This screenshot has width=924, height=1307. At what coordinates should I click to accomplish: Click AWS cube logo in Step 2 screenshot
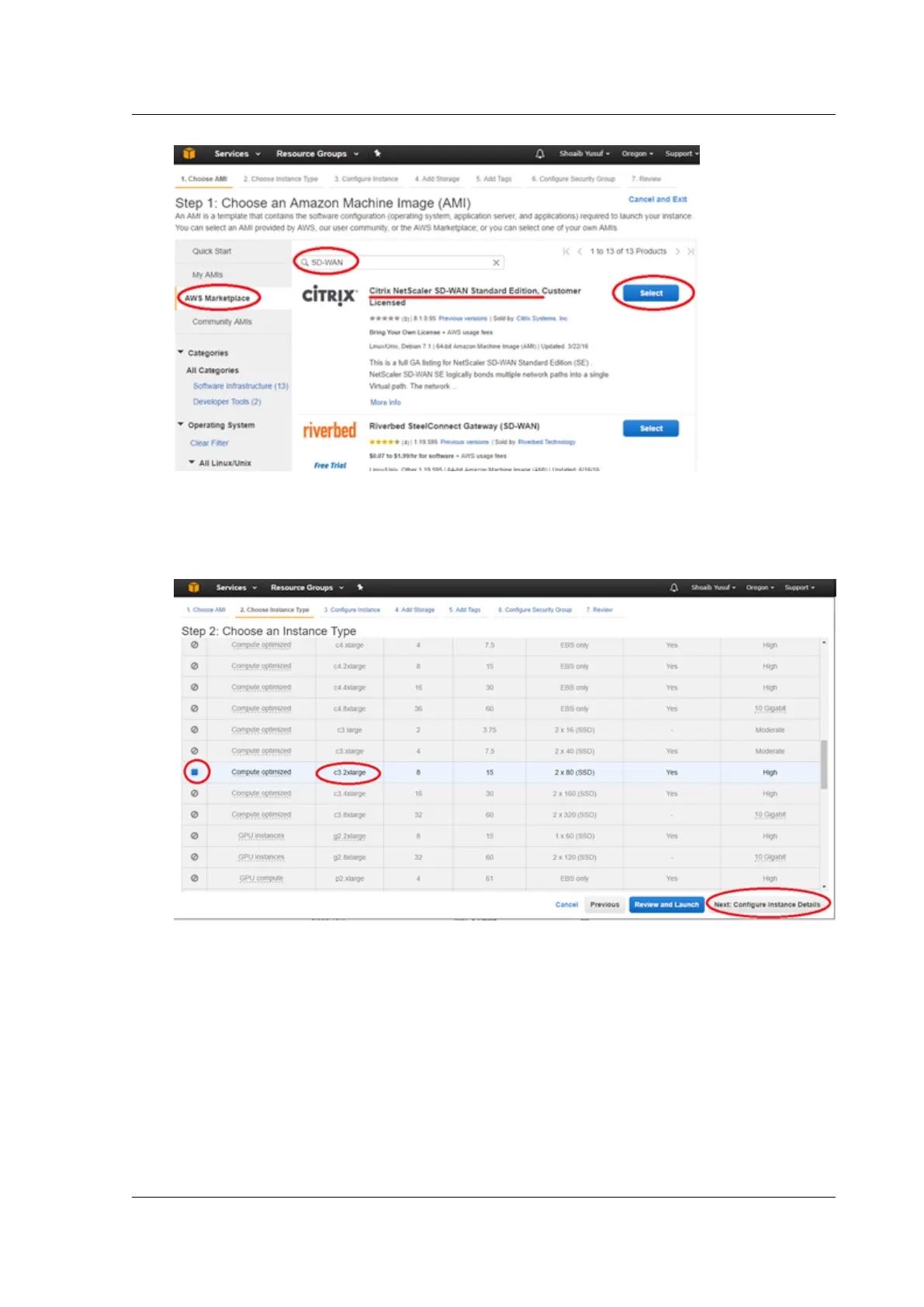point(193,588)
